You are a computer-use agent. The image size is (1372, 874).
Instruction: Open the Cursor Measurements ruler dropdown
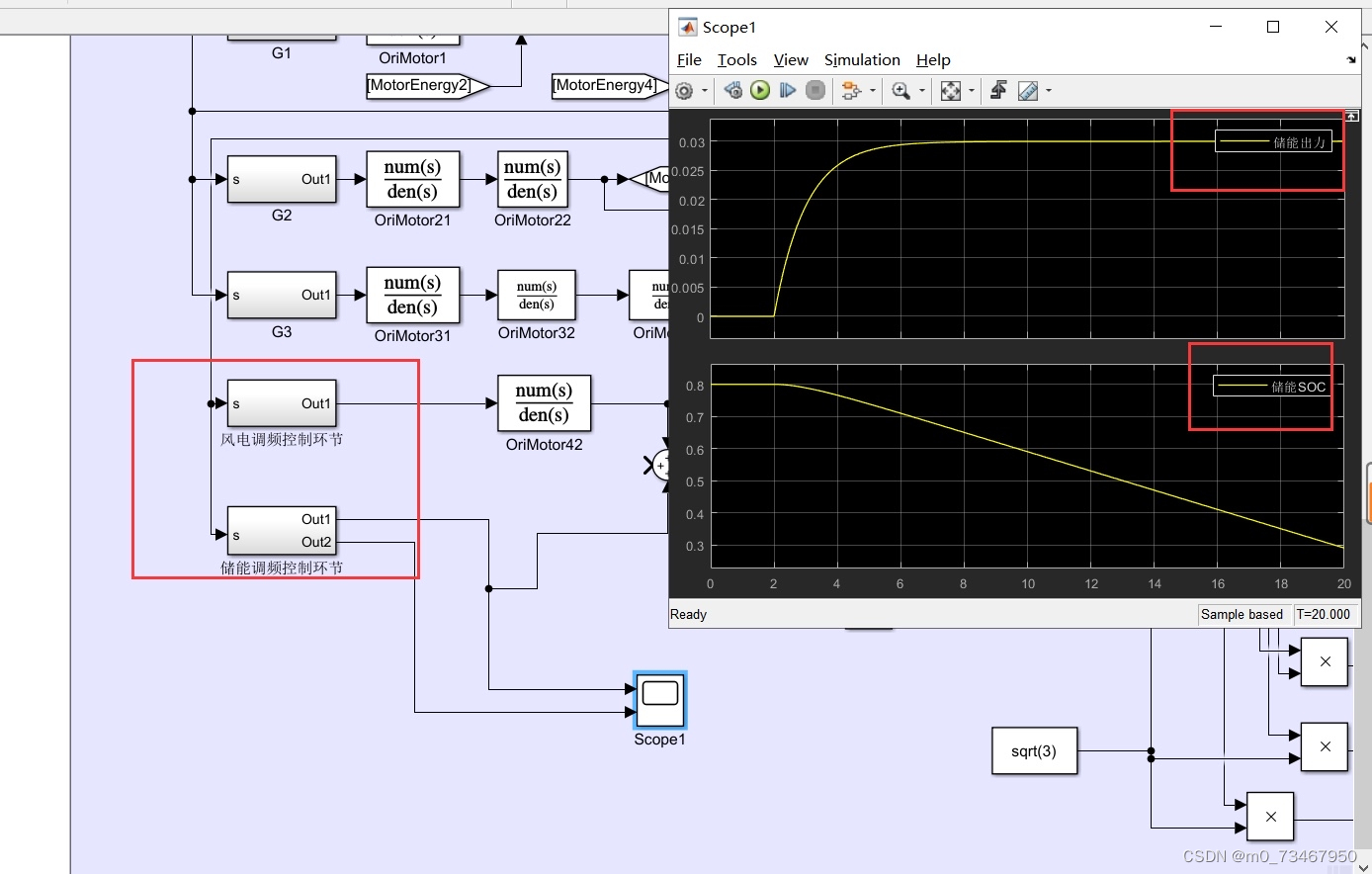[1028, 90]
